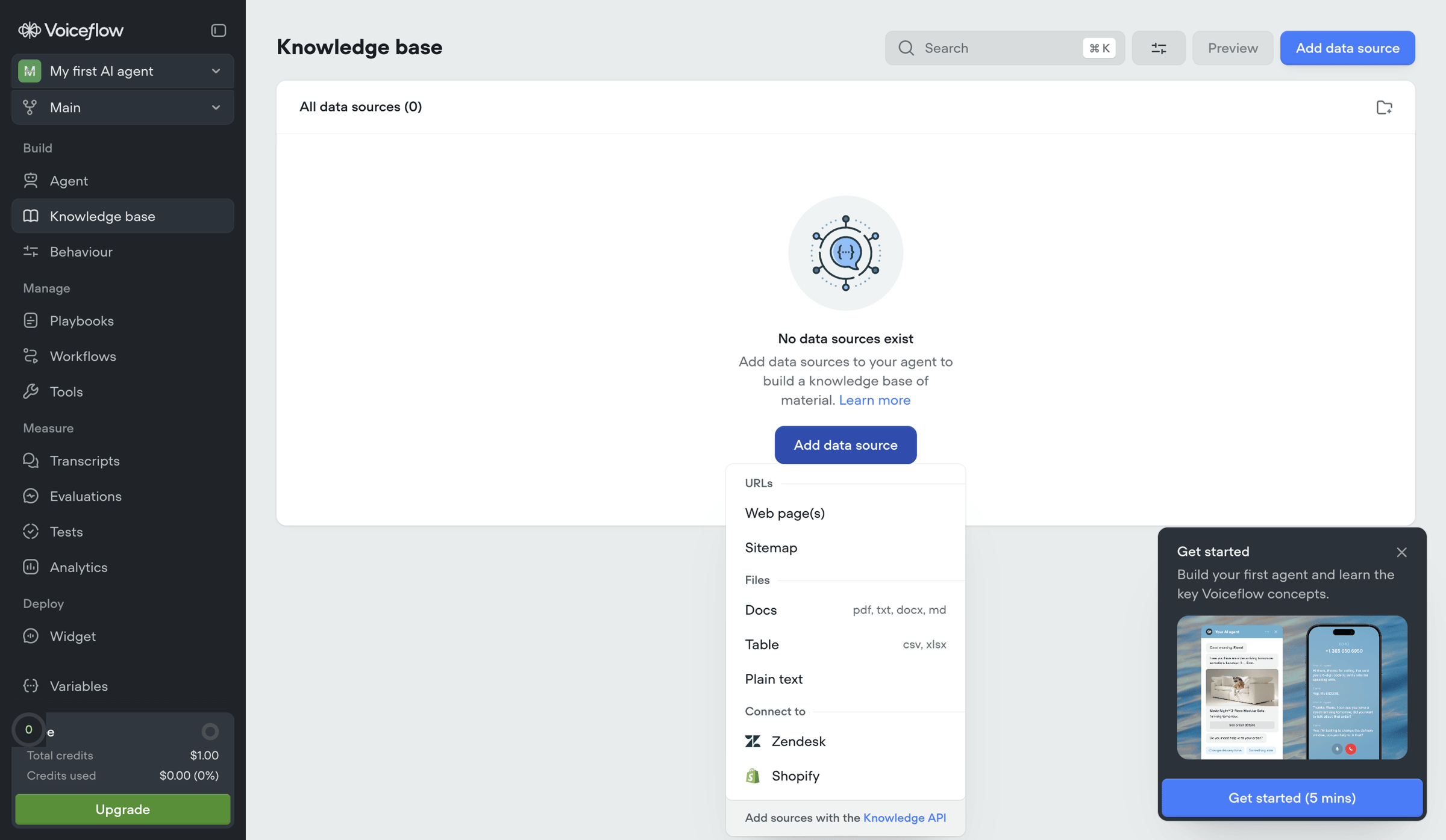
Task: Open the filter settings sliders icon
Action: 1158,48
